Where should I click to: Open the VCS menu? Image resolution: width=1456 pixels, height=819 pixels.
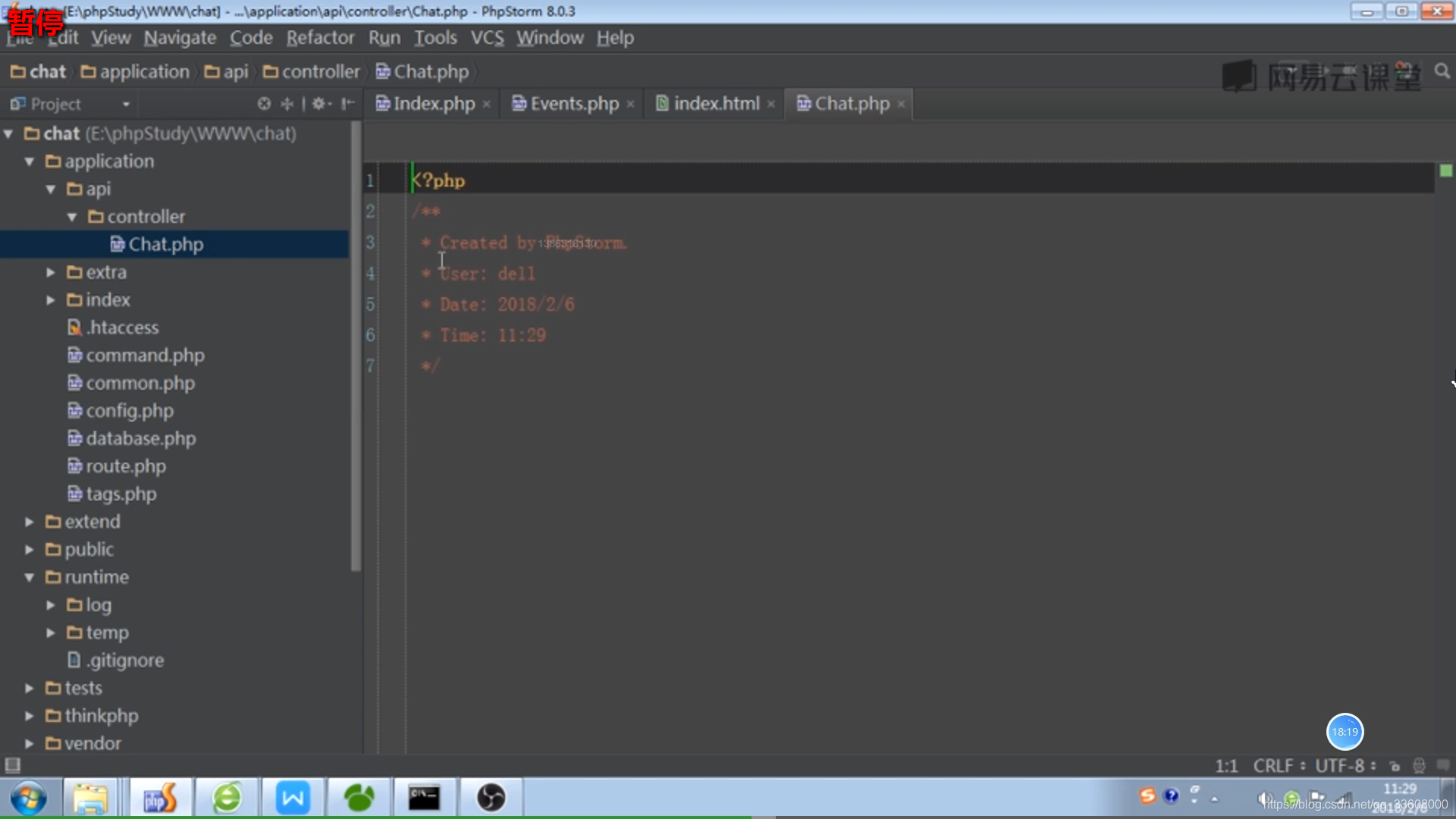point(485,37)
